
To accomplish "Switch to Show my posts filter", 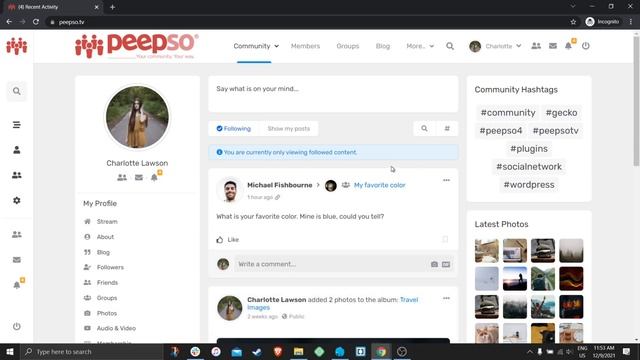I will (x=289, y=129).
